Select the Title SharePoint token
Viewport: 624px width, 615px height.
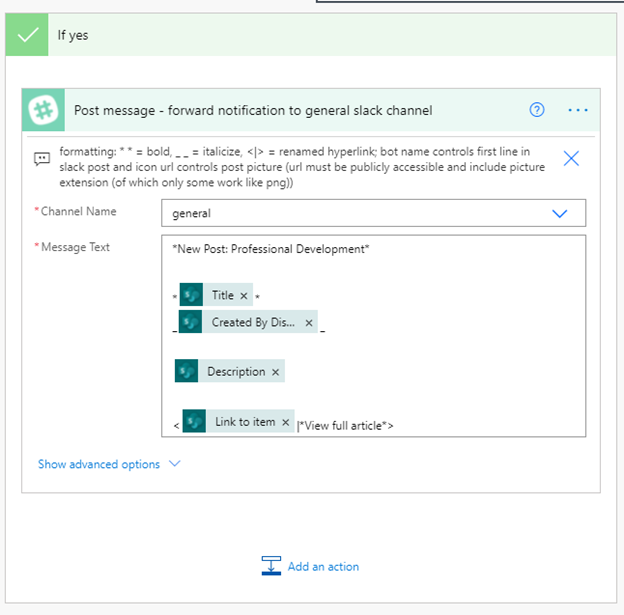coord(222,296)
